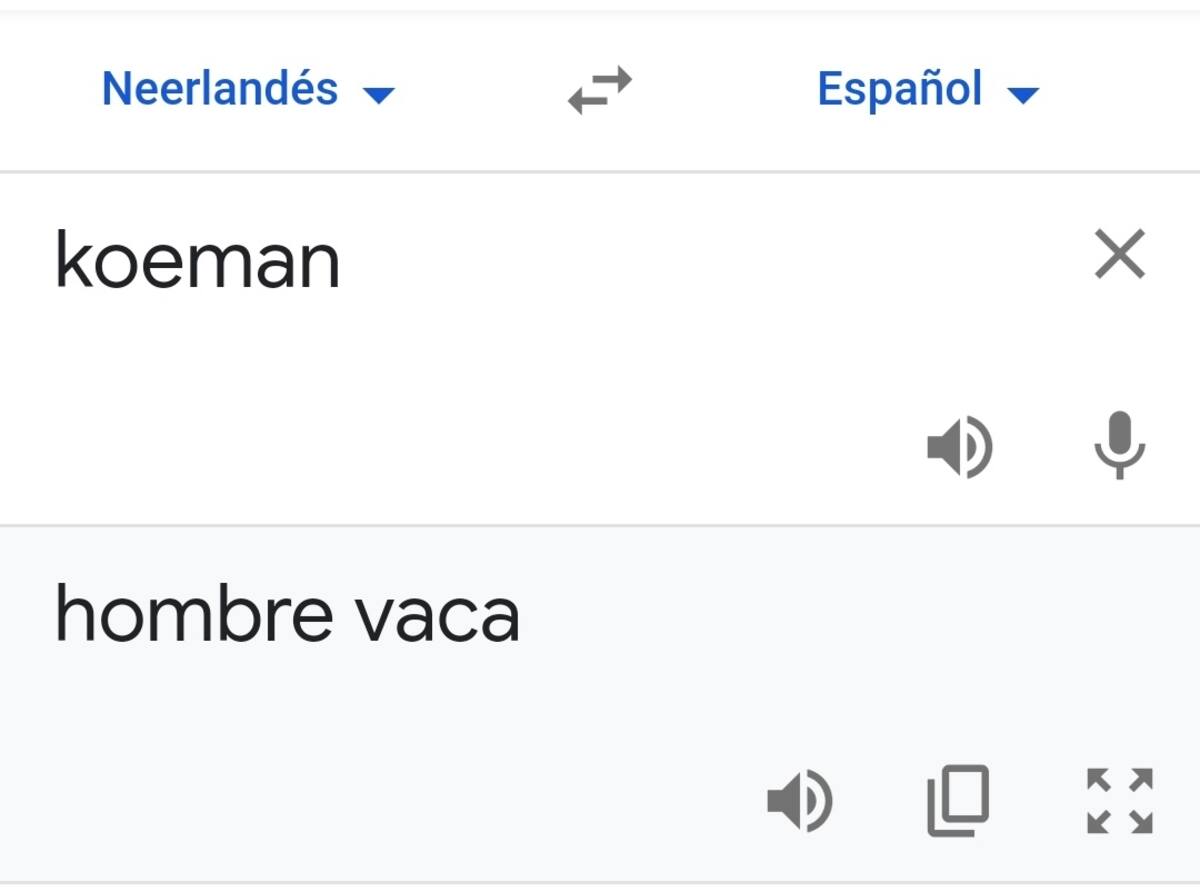The height and width of the screenshot is (891, 1200).
Task: Open the Español target language dropdown arrow
Action: [1023, 95]
